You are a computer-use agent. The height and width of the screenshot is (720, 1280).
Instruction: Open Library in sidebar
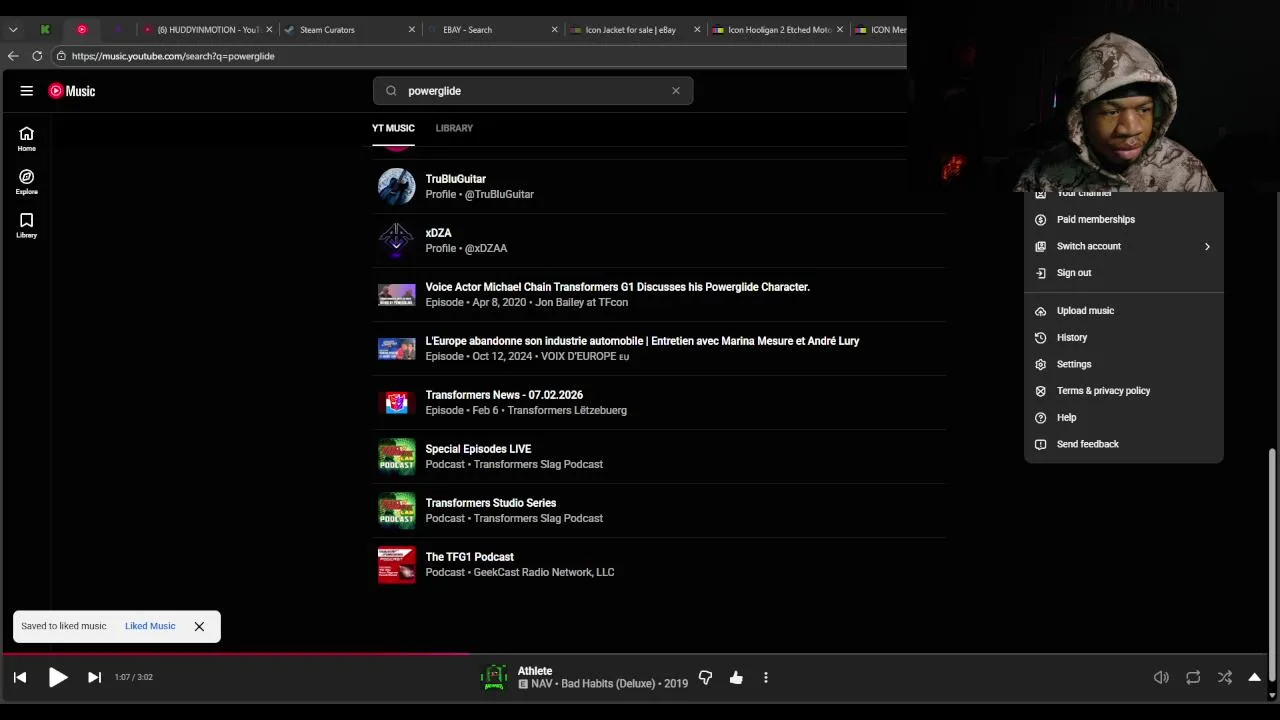(x=27, y=225)
